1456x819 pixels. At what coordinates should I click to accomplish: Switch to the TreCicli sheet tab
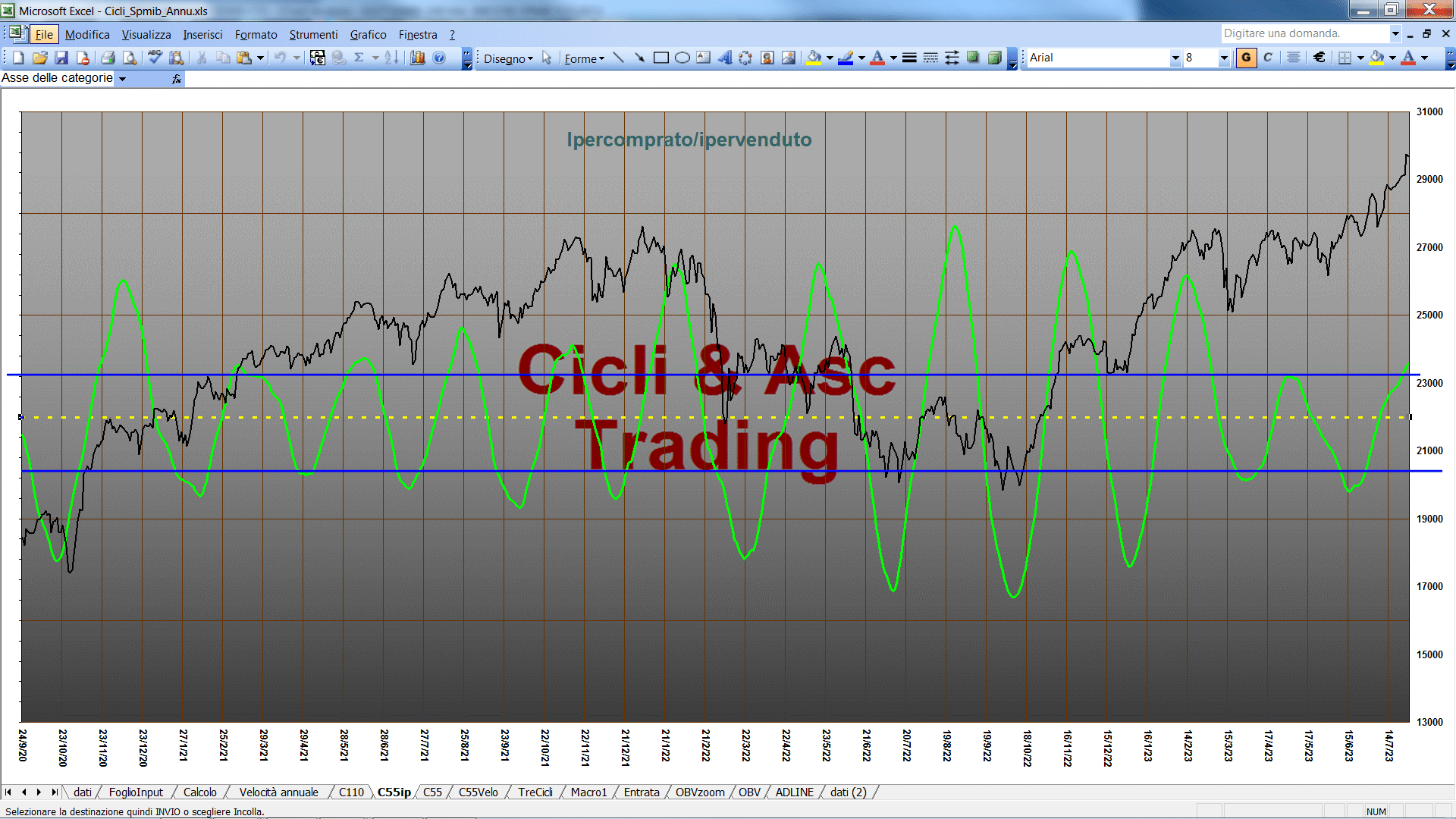pos(535,792)
